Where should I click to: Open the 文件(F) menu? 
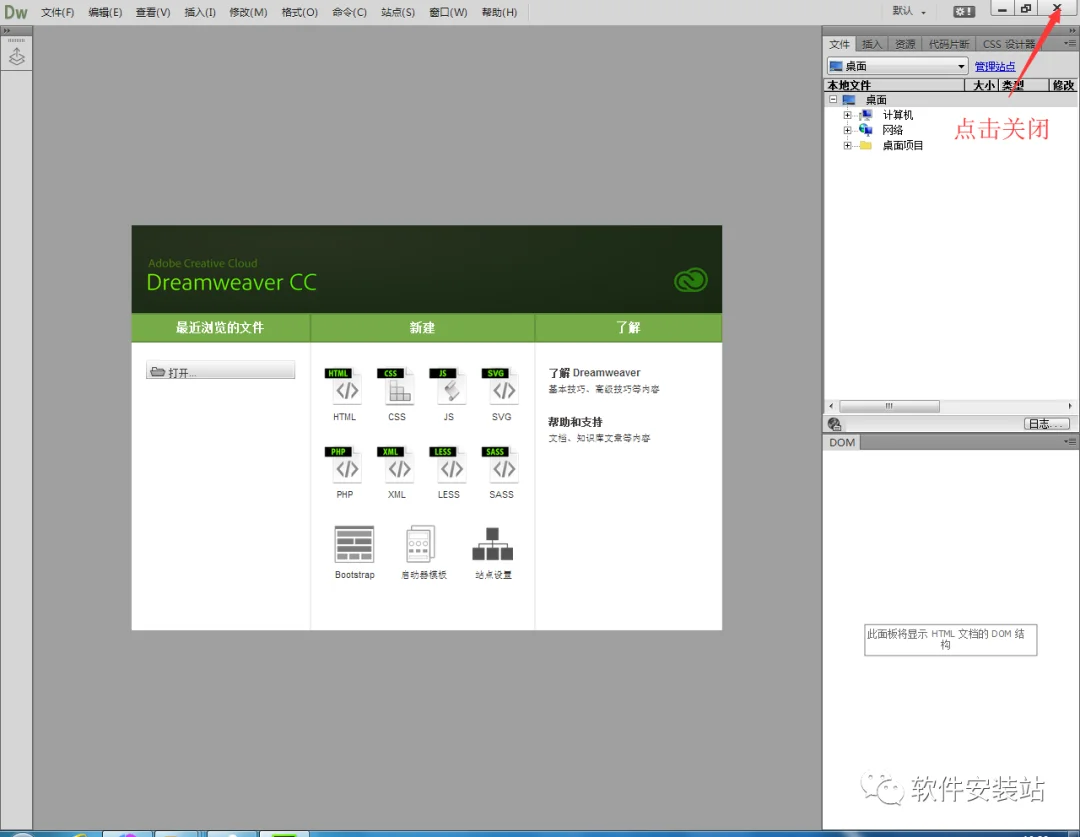point(57,12)
